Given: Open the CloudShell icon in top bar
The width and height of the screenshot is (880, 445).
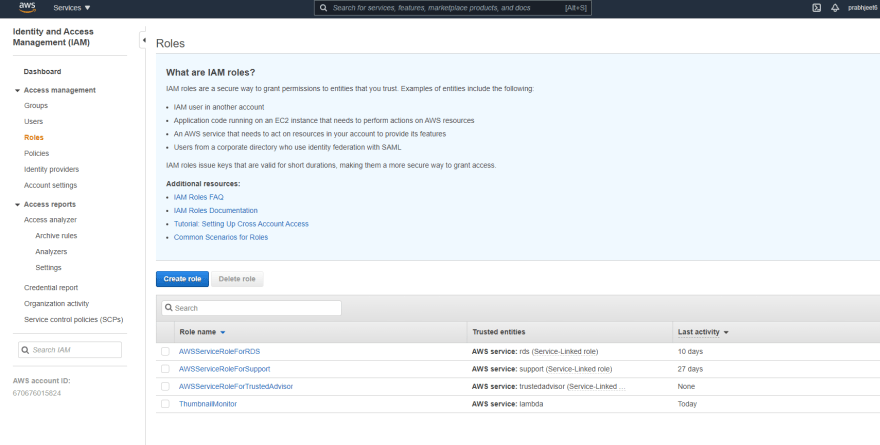Looking at the screenshot, I should click(817, 8).
